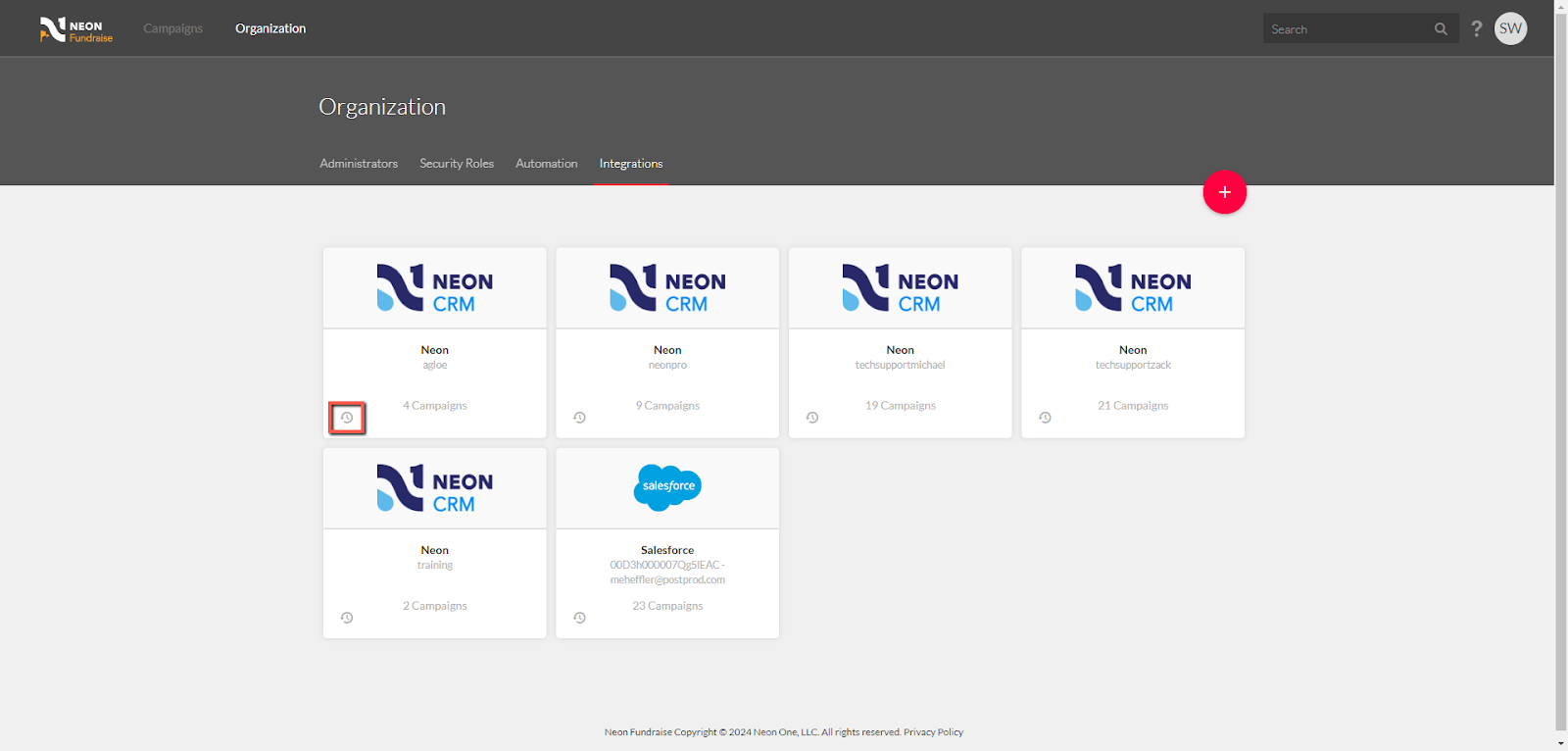Click the Neon CRM logo on training card
Image resolution: width=1568 pixels, height=751 pixels.
click(435, 488)
